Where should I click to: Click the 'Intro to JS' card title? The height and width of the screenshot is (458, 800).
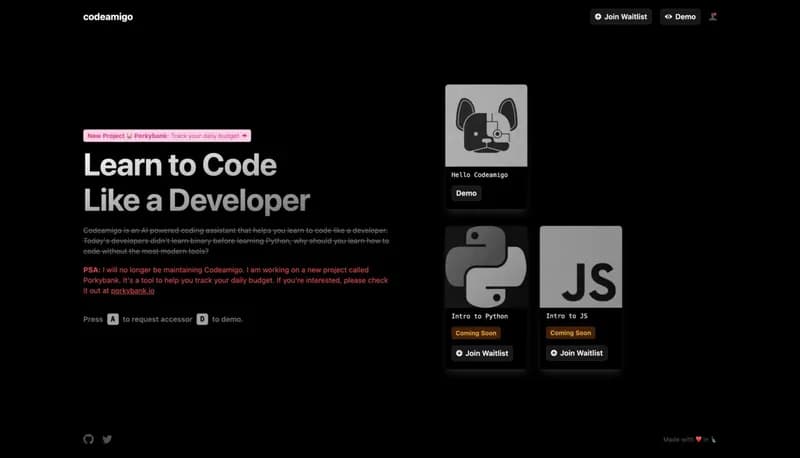pyautogui.click(x=567, y=316)
